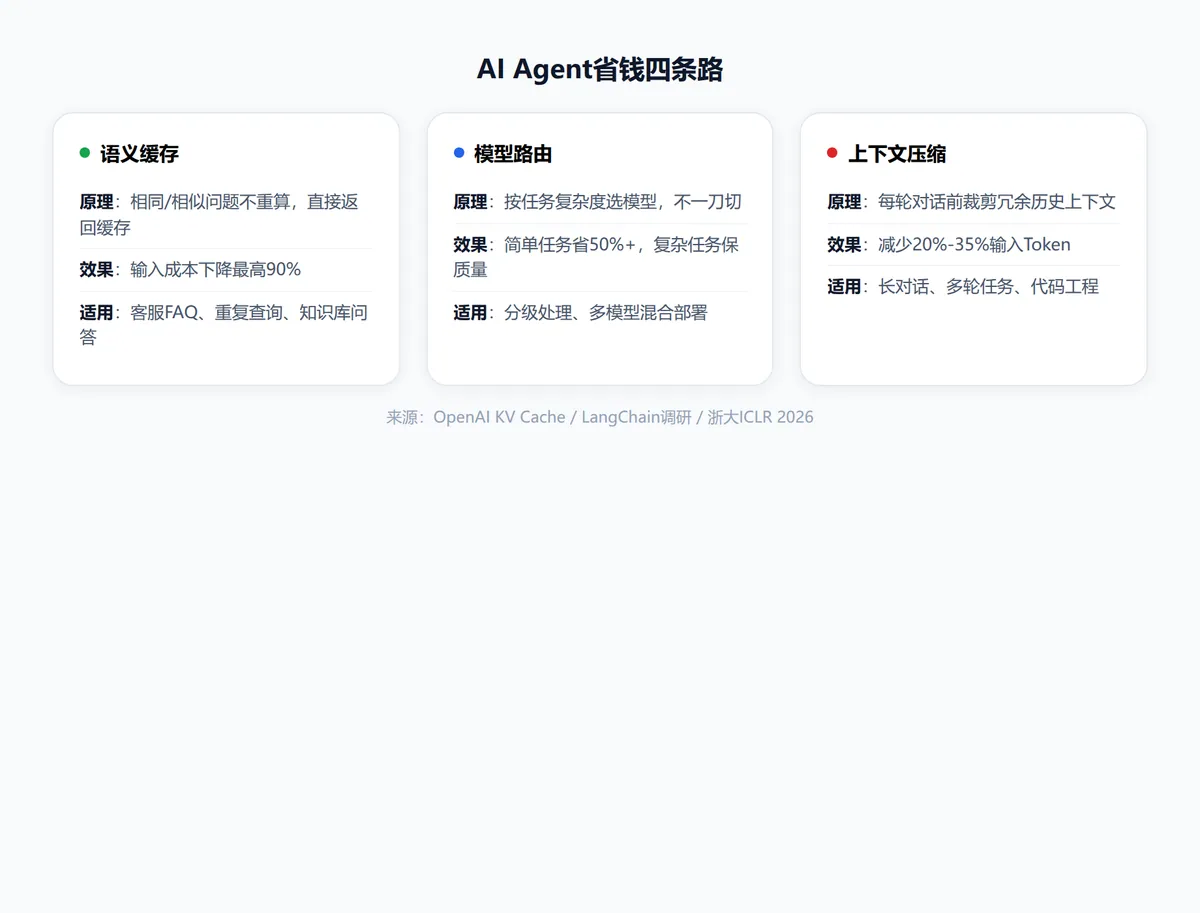The height and width of the screenshot is (913, 1200).
Task: Click the line 相同/相似问题不重算，直接返回缓存
Action: [x=226, y=214]
